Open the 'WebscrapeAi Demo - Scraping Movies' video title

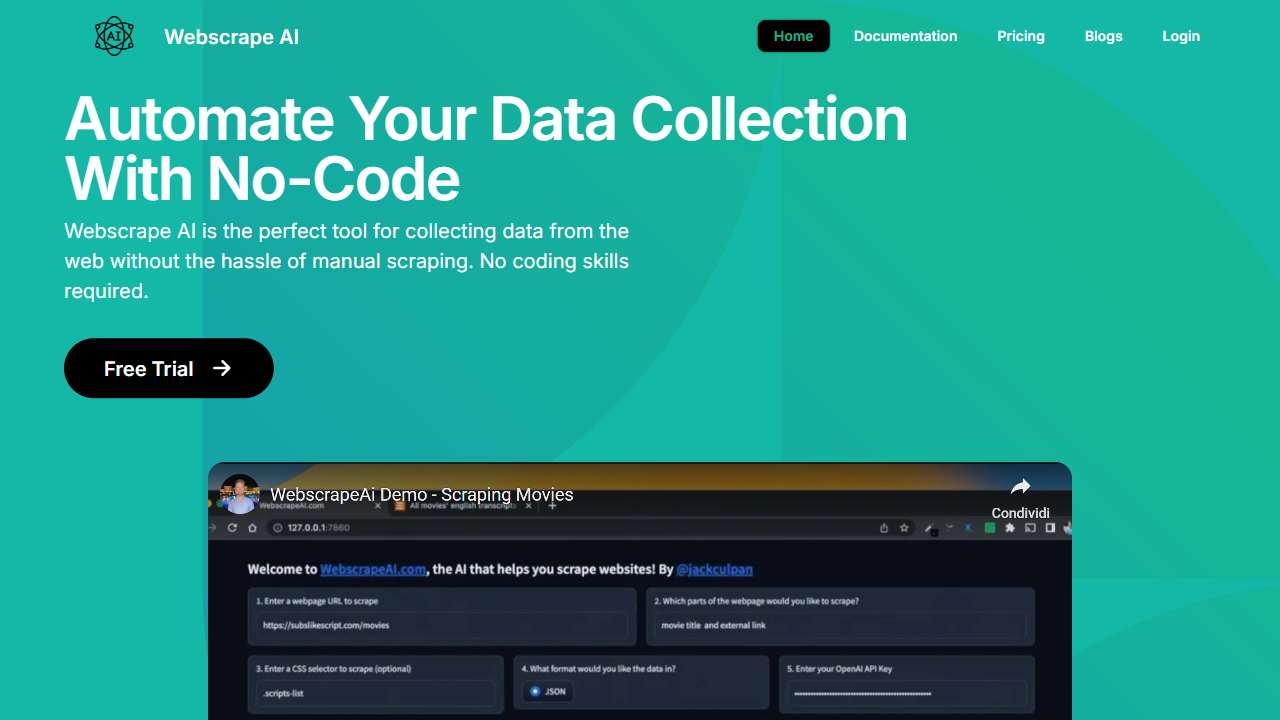pyautogui.click(x=421, y=494)
